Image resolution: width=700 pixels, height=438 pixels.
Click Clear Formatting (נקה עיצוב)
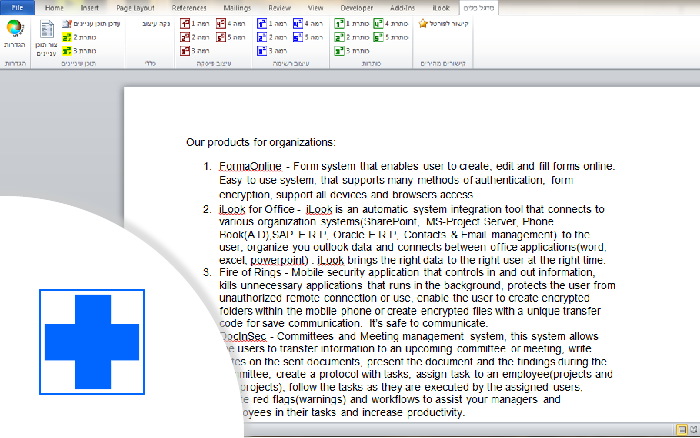(156, 24)
